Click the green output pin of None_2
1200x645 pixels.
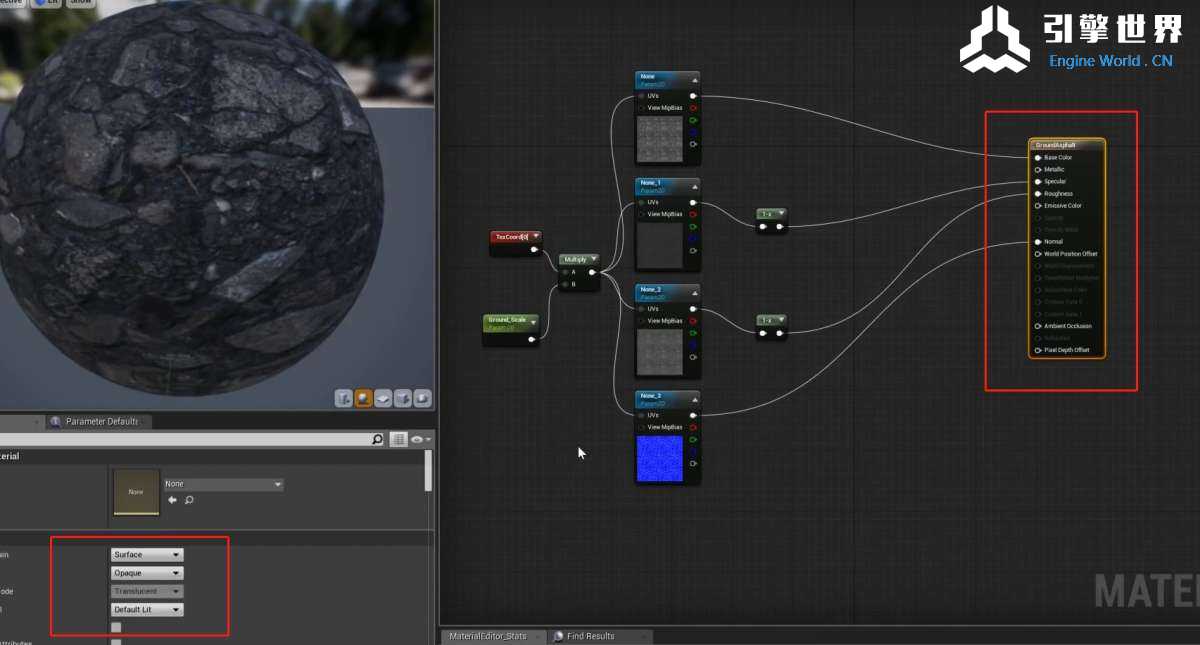(x=693, y=333)
